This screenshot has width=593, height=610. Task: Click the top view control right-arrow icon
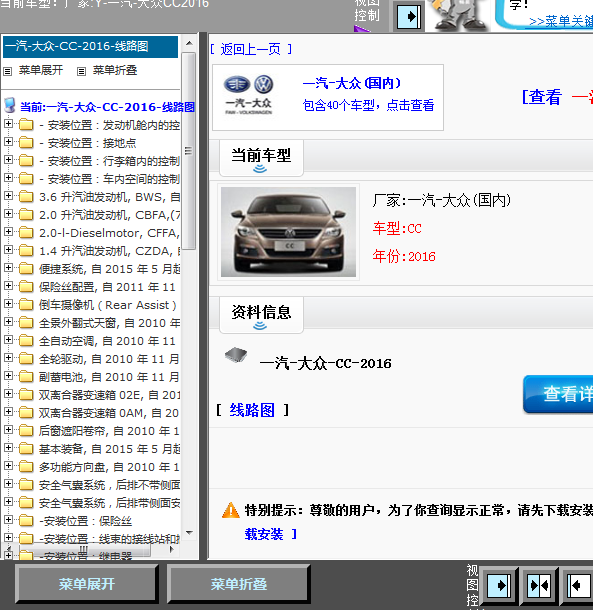tap(409, 17)
